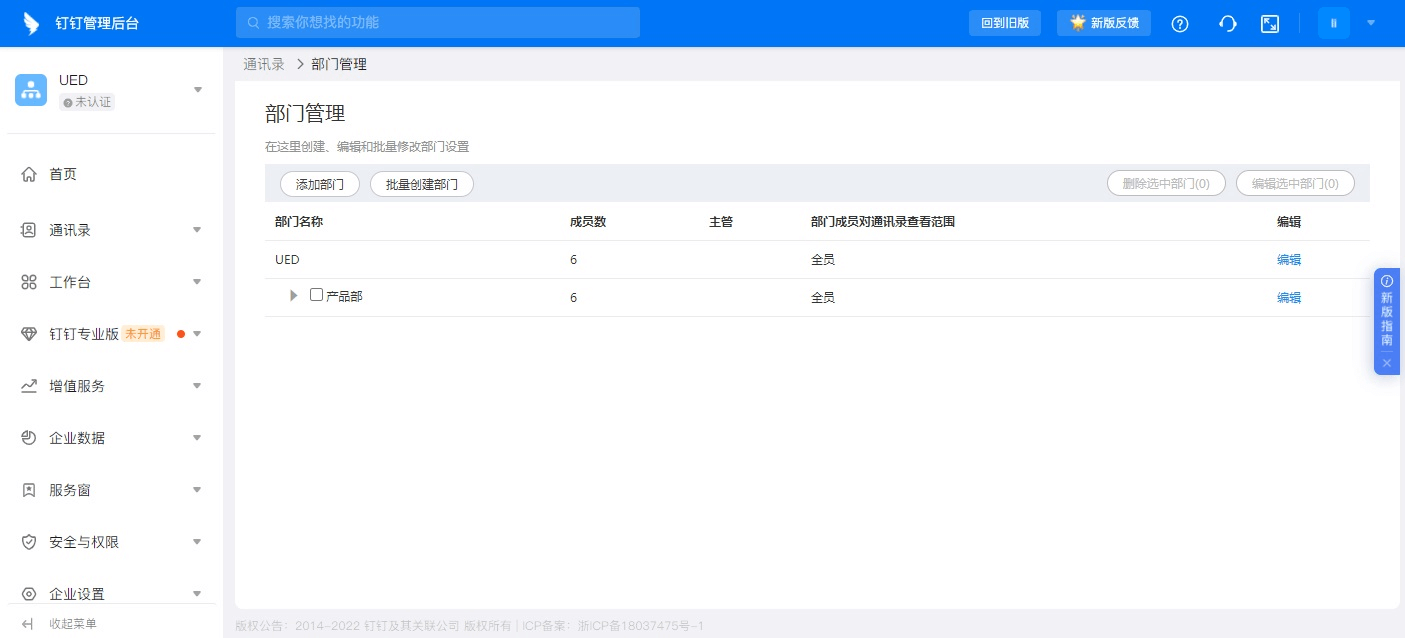The image size is (1405, 638).
Task: Click the 企业数据 pie chart icon
Action: (x=29, y=438)
